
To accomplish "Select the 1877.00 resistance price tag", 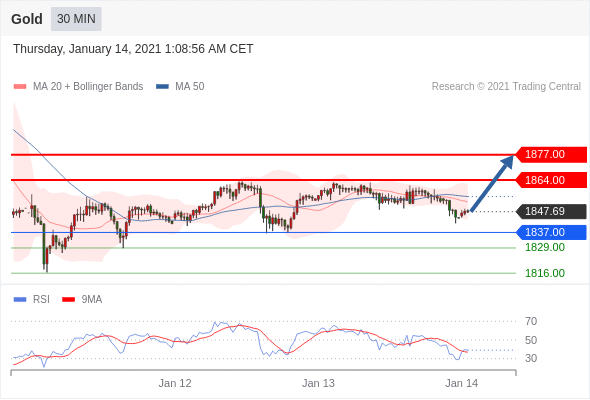I will point(551,154).
